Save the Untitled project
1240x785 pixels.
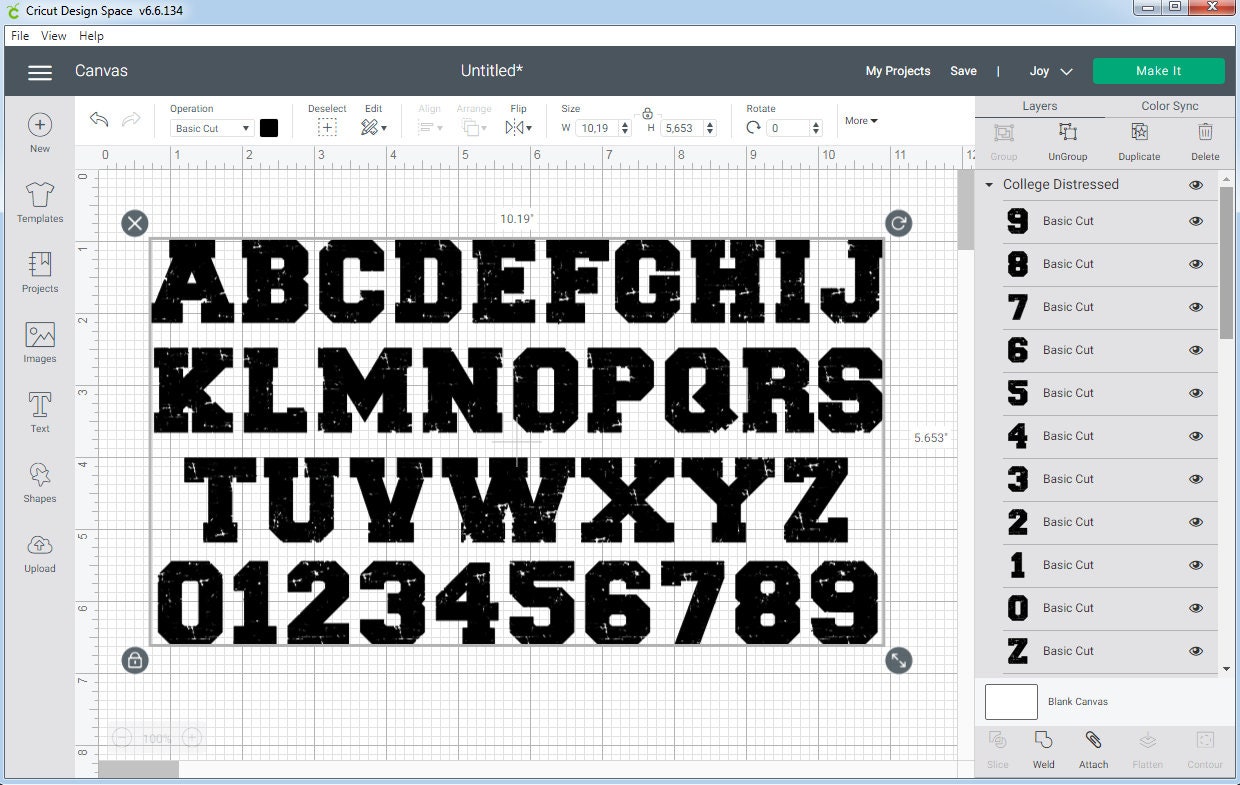click(963, 71)
